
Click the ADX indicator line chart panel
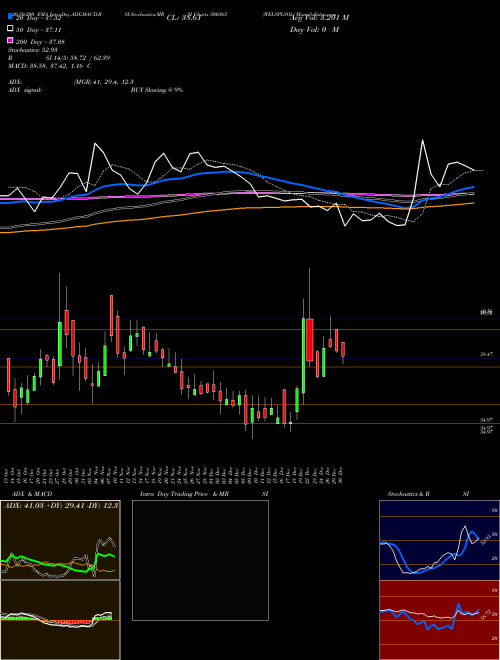point(60,540)
